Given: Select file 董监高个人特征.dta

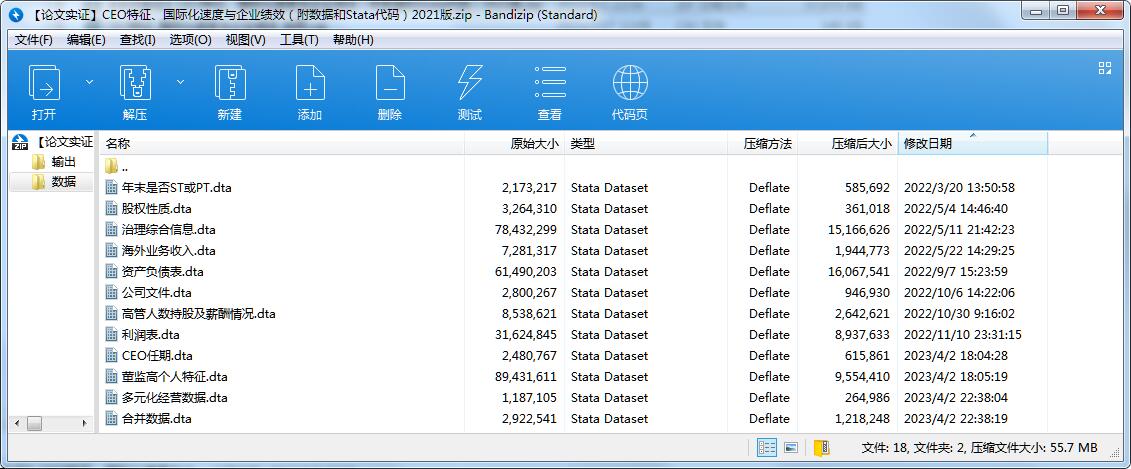Looking at the screenshot, I should pos(175,376).
